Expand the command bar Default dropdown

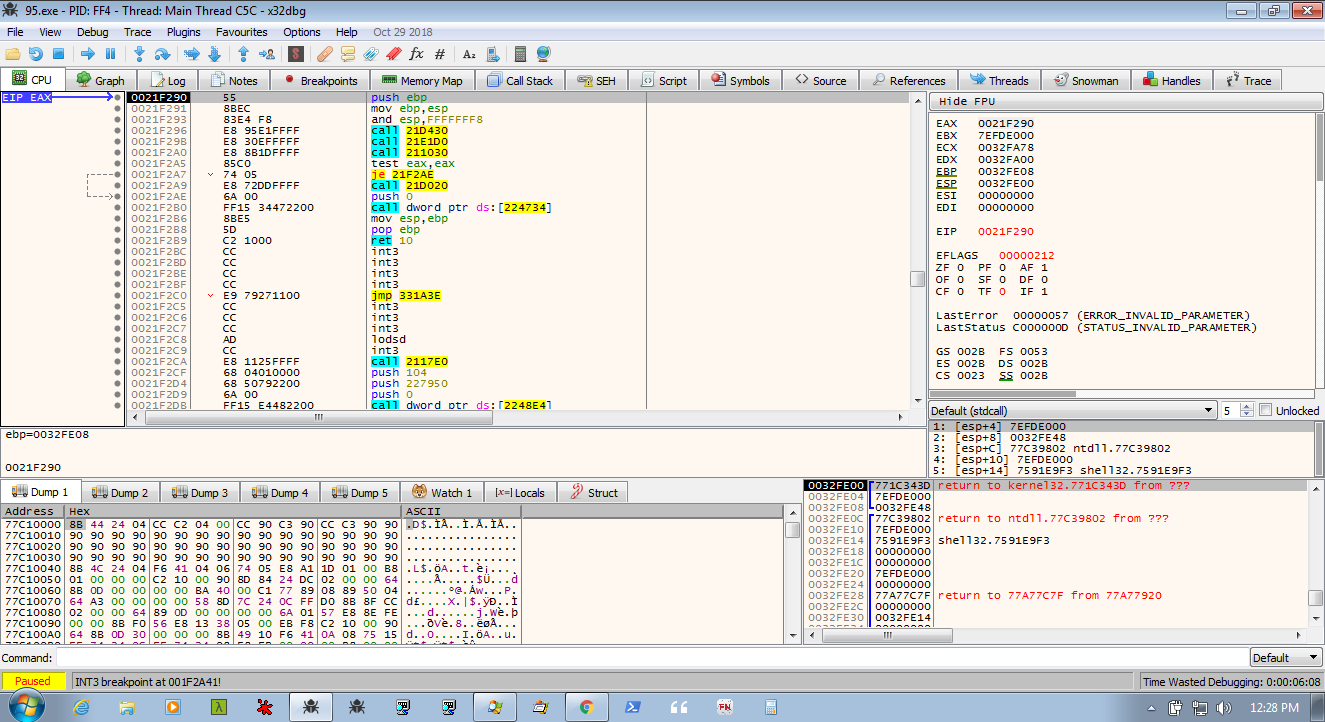point(1284,658)
